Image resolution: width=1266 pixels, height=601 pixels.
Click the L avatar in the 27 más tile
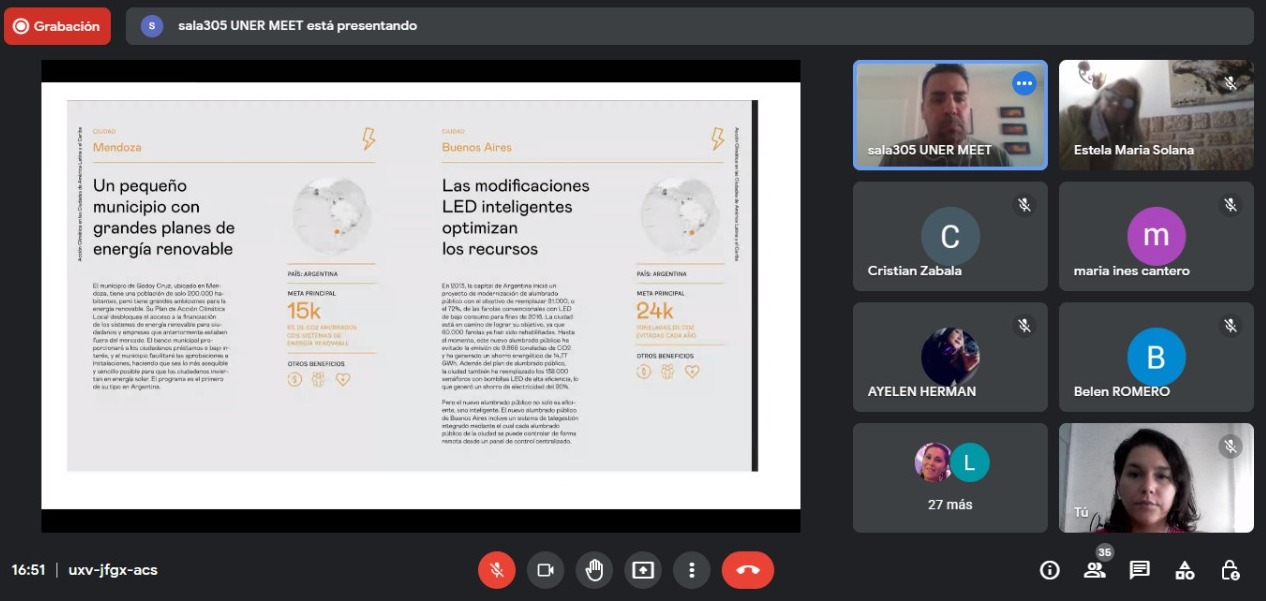[969, 462]
